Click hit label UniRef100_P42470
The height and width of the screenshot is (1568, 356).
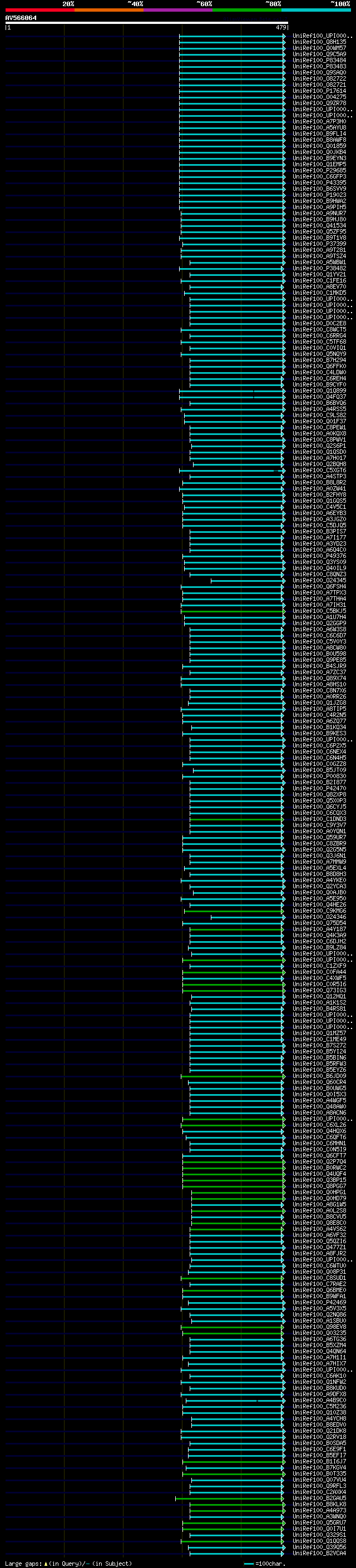tap(319, 789)
